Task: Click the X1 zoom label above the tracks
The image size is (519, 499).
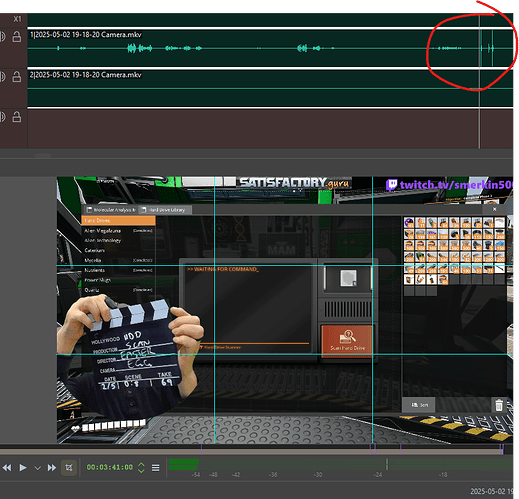Action: (x=17, y=19)
